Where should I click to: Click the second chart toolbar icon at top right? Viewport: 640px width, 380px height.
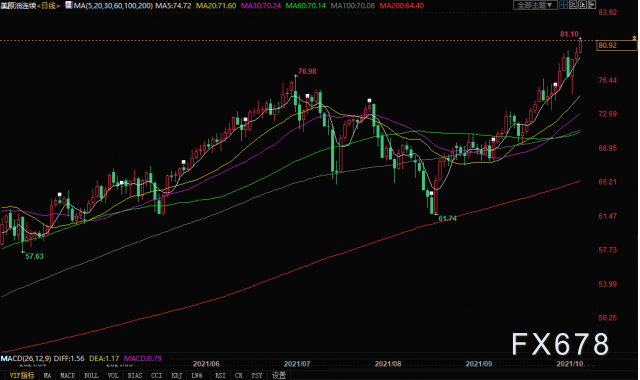point(573,4)
